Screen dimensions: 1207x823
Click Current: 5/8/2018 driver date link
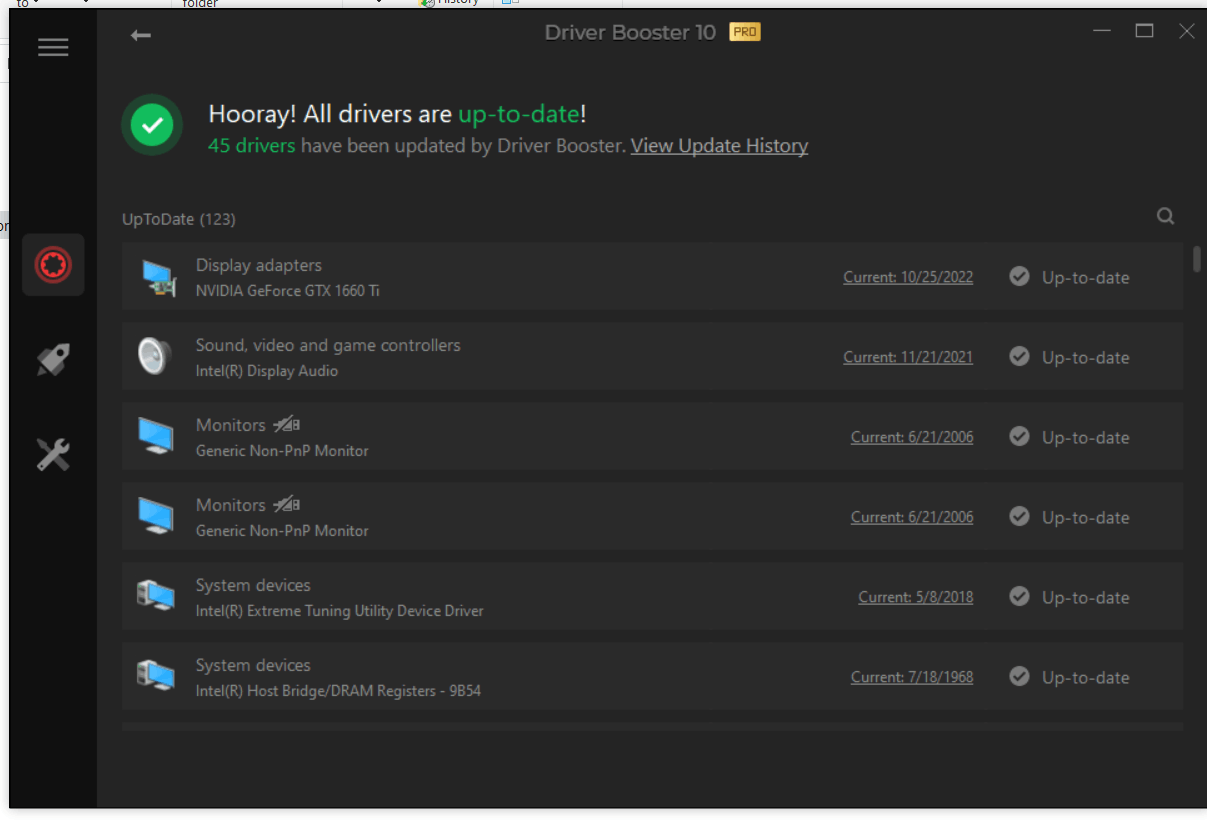[x=916, y=598]
